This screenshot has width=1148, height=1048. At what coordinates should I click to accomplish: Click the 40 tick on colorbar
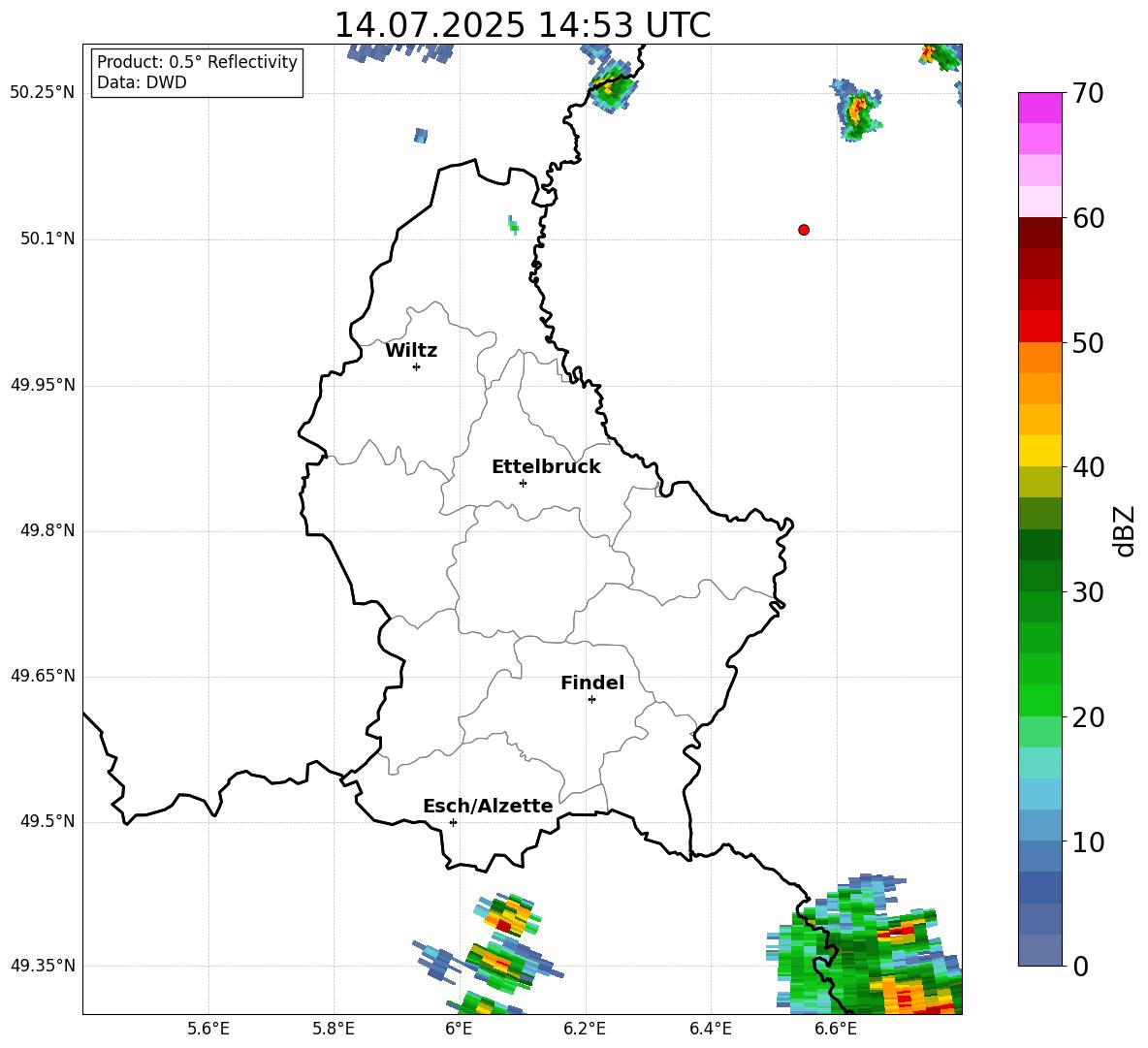point(1088,467)
